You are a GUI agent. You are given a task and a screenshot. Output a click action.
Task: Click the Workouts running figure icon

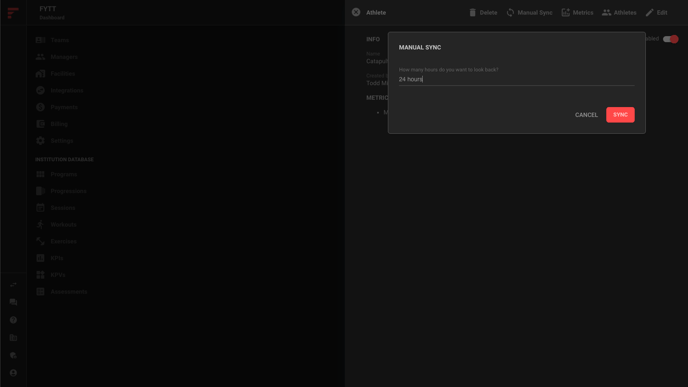click(x=40, y=224)
